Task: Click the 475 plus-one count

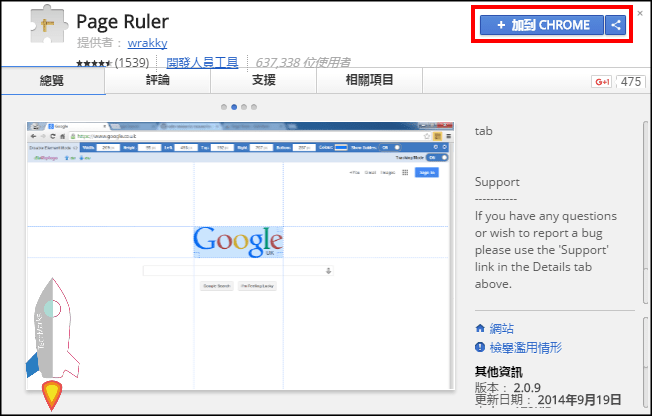Action: [630, 82]
